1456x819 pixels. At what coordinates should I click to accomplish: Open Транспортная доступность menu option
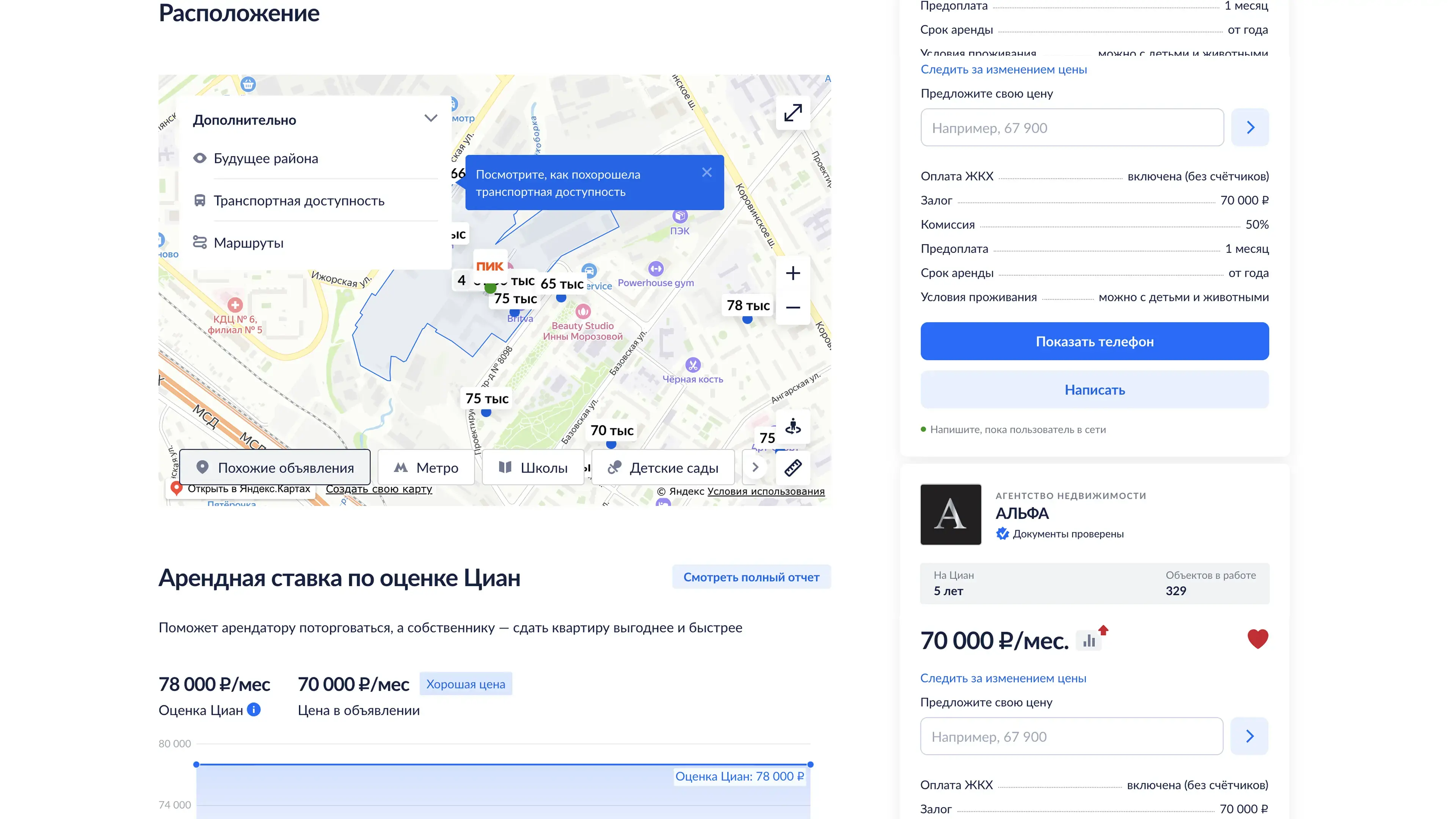tap(298, 201)
